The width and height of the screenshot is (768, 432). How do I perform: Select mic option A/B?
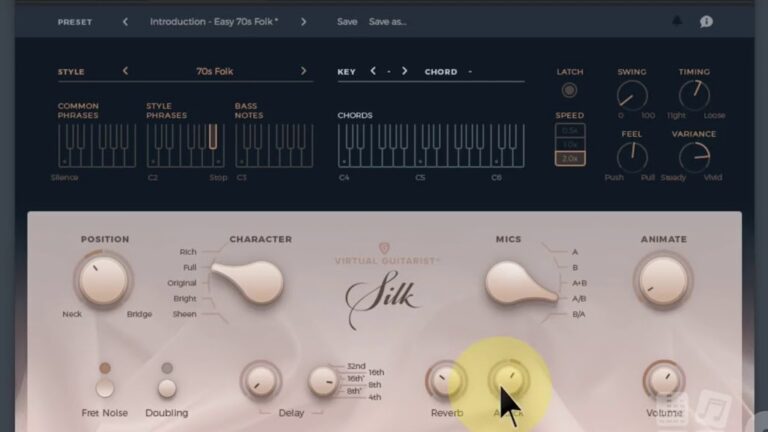[579, 299]
